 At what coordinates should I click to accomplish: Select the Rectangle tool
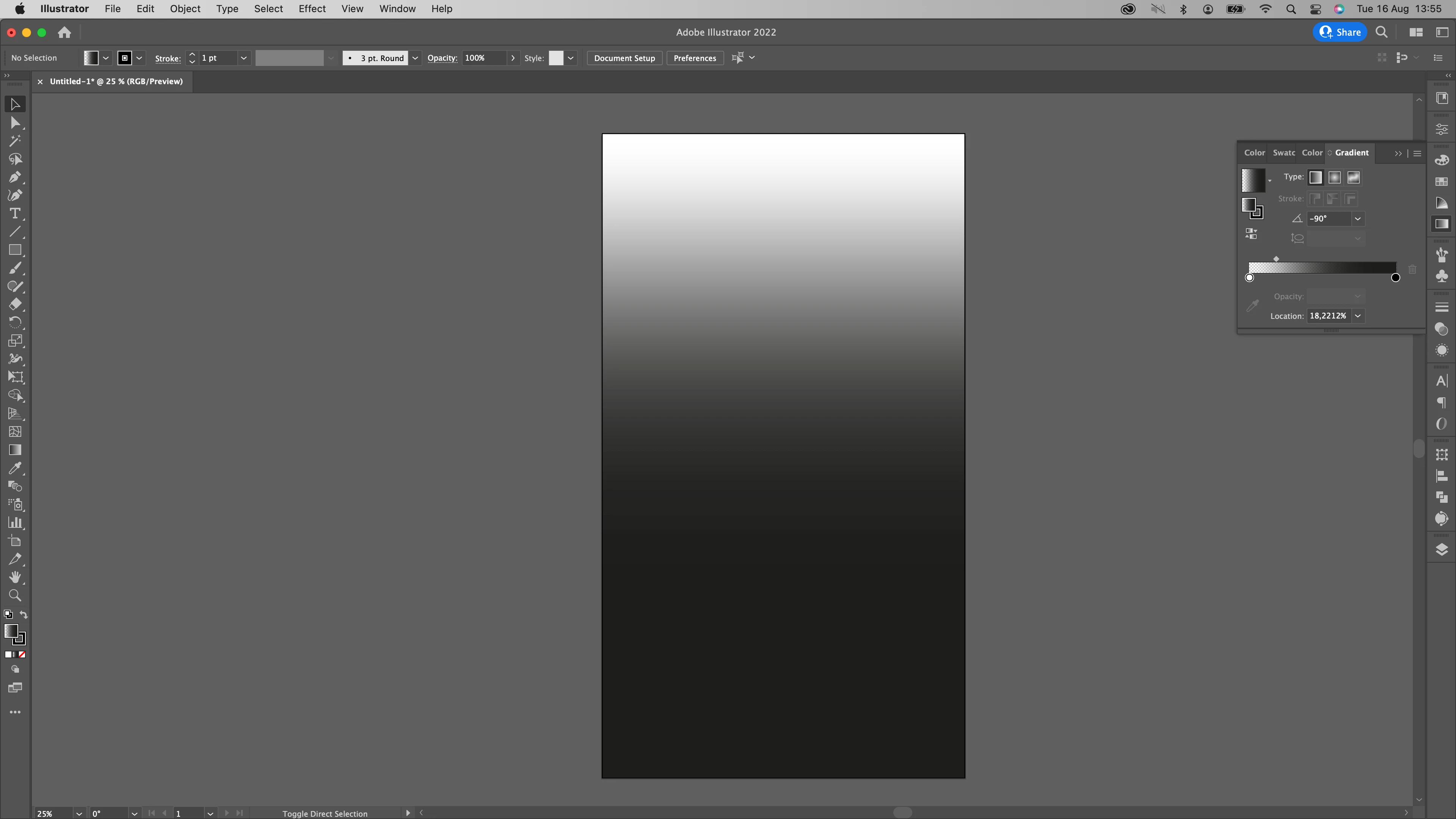pyautogui.click(x=15, y=250)
